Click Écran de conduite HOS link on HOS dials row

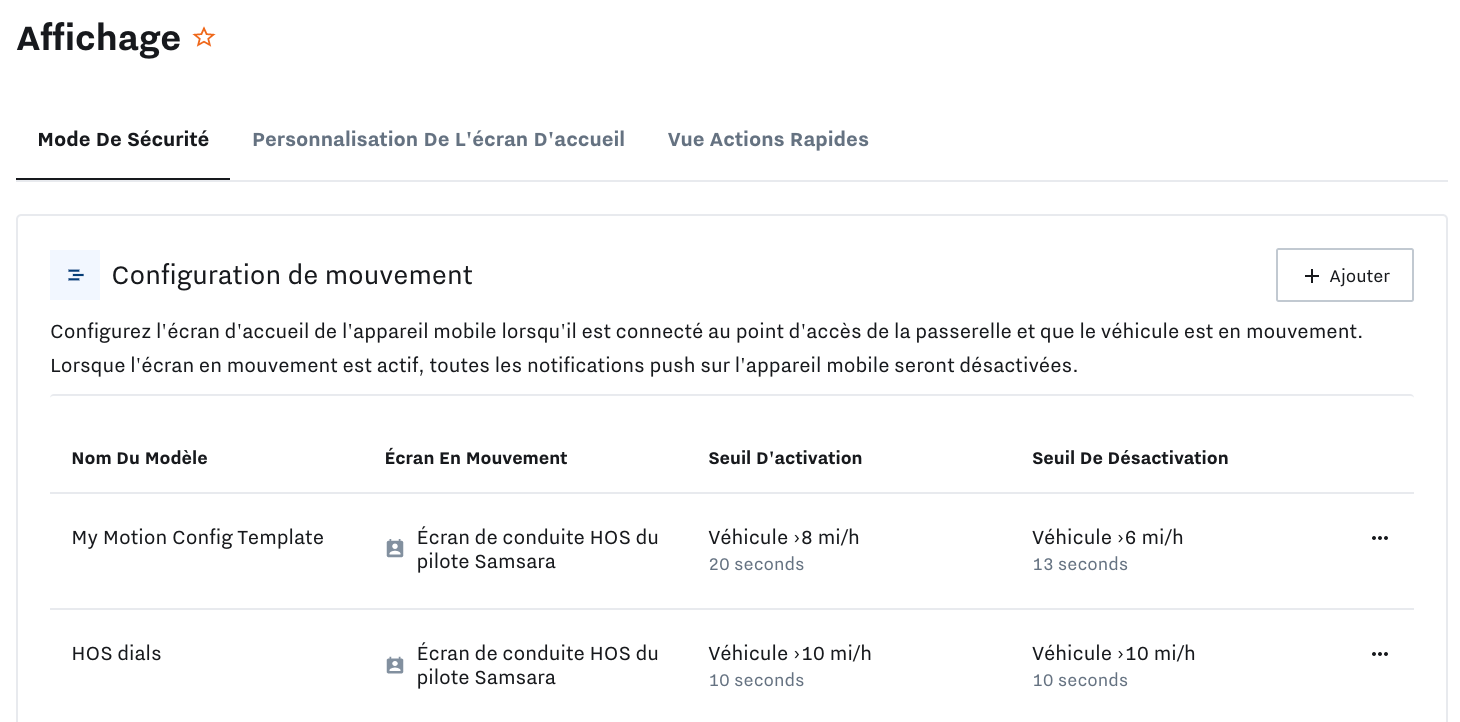[x=538, y=664]
